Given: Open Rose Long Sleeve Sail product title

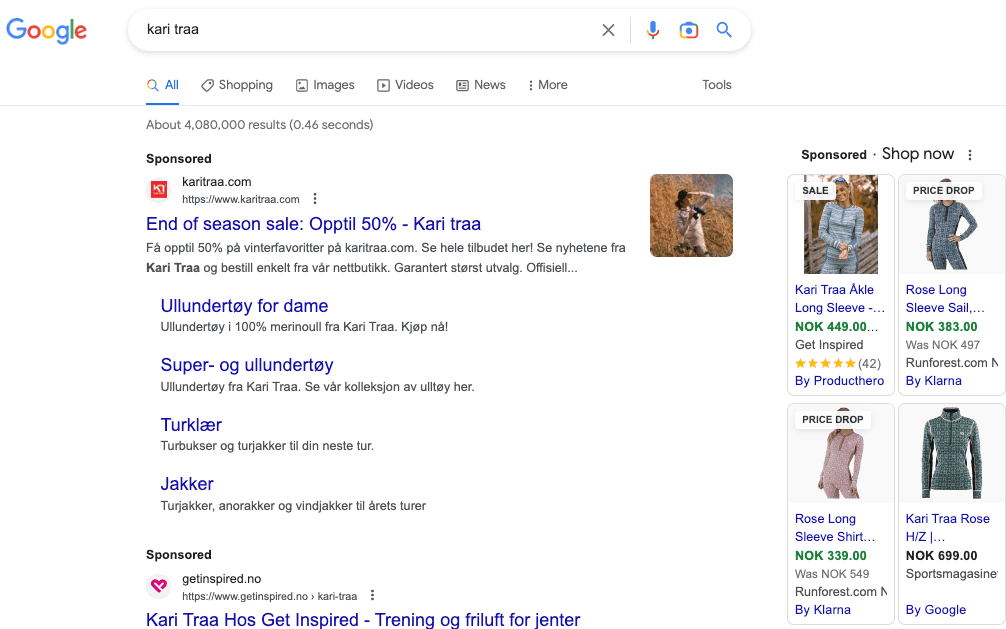Looking at the screenshot, I should pos(945,299).
